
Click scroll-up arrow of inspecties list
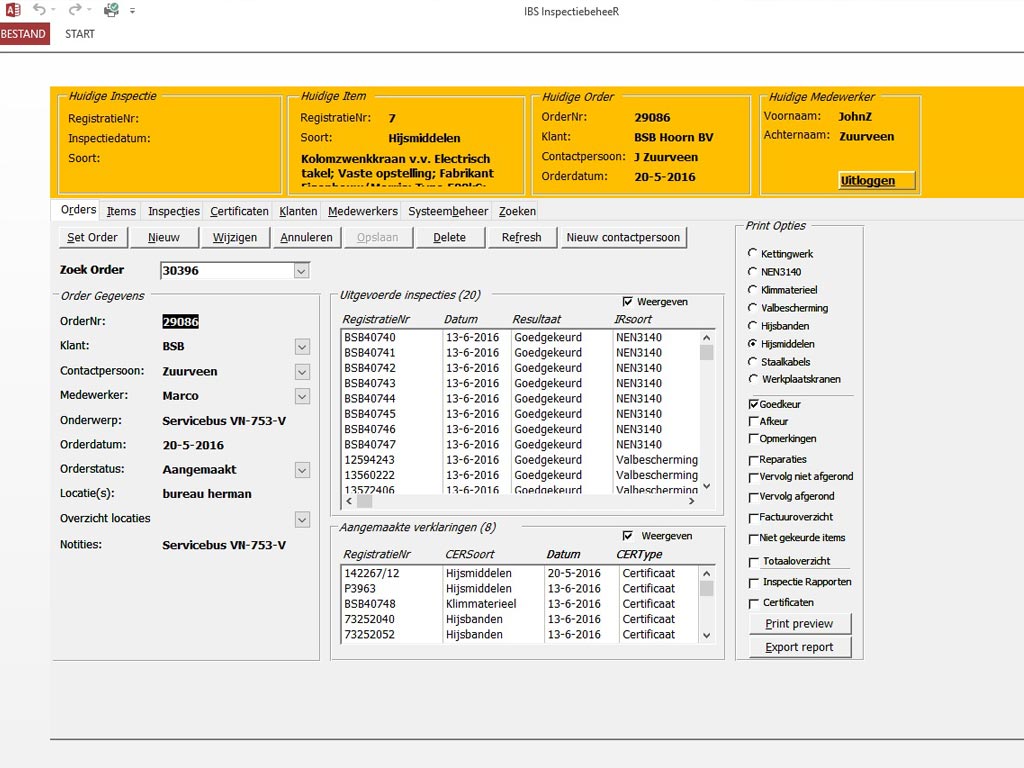[x=707, y=338]
